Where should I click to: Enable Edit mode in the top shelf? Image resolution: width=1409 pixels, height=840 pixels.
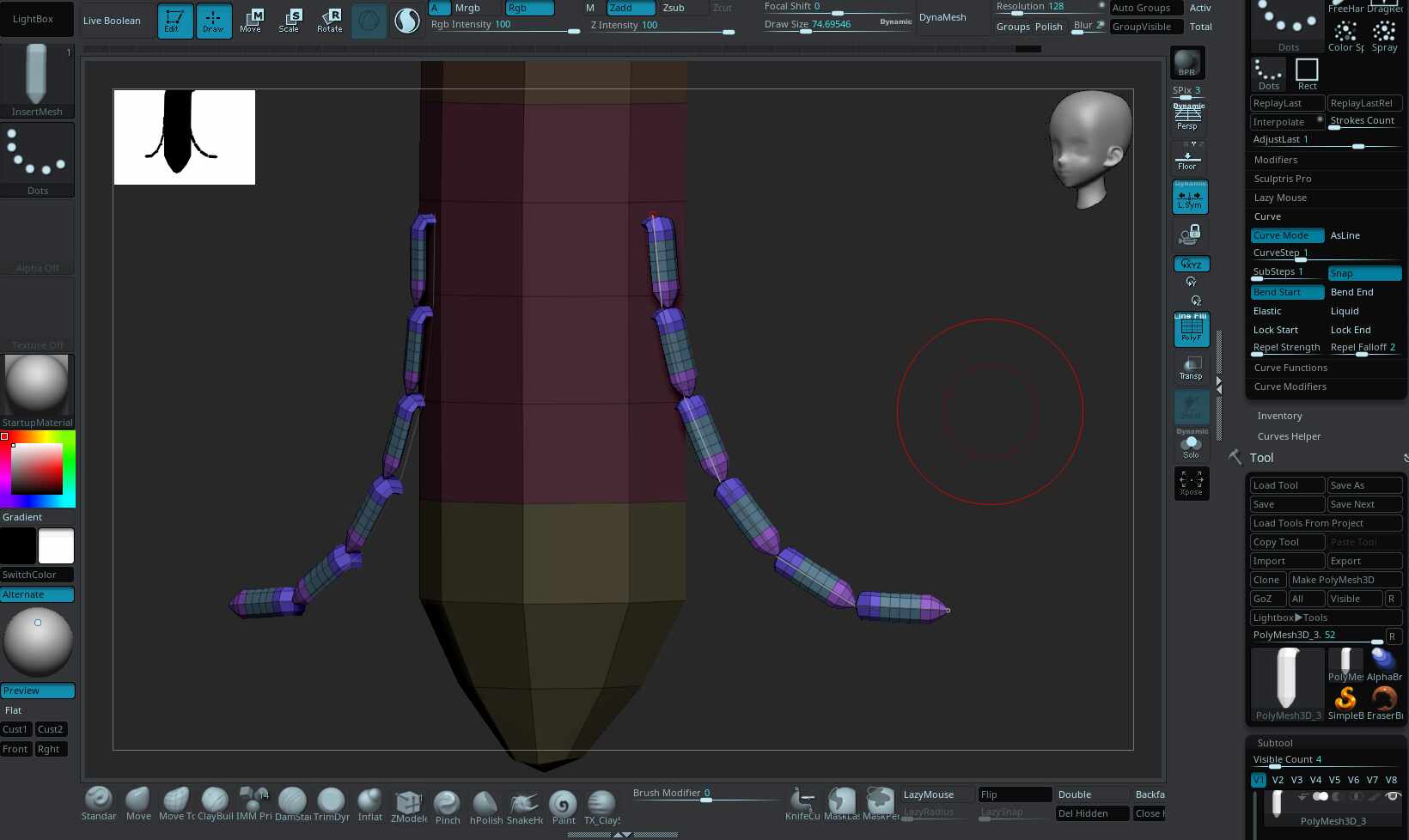pyautogui.click(x=174, y=21)
